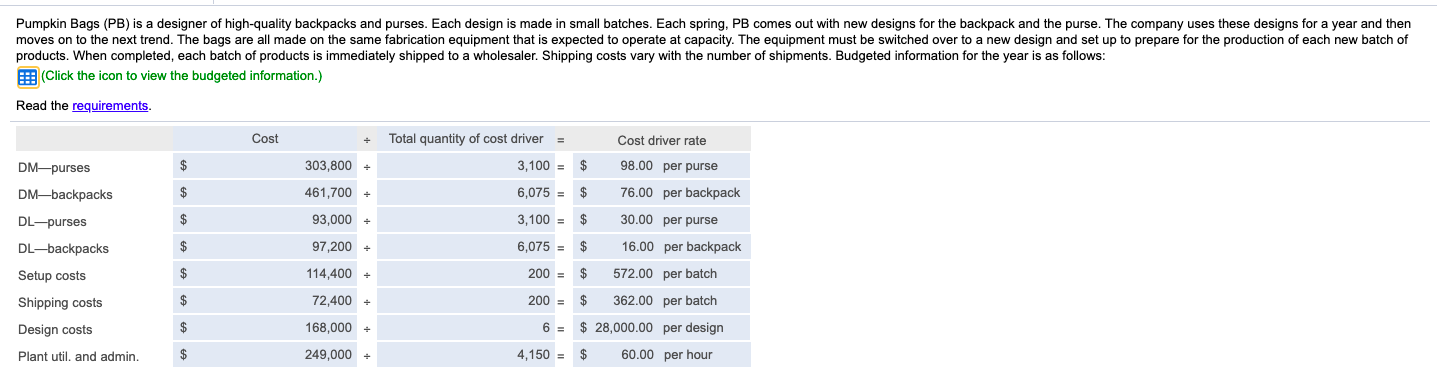Click the cost driver quantity in the Shipping costs row
1437x376 pixels.
point(465,301)
